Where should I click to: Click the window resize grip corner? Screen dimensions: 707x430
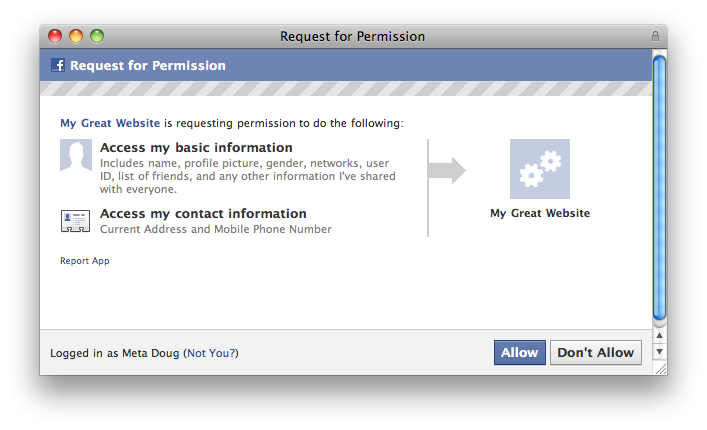pos(659,368)
